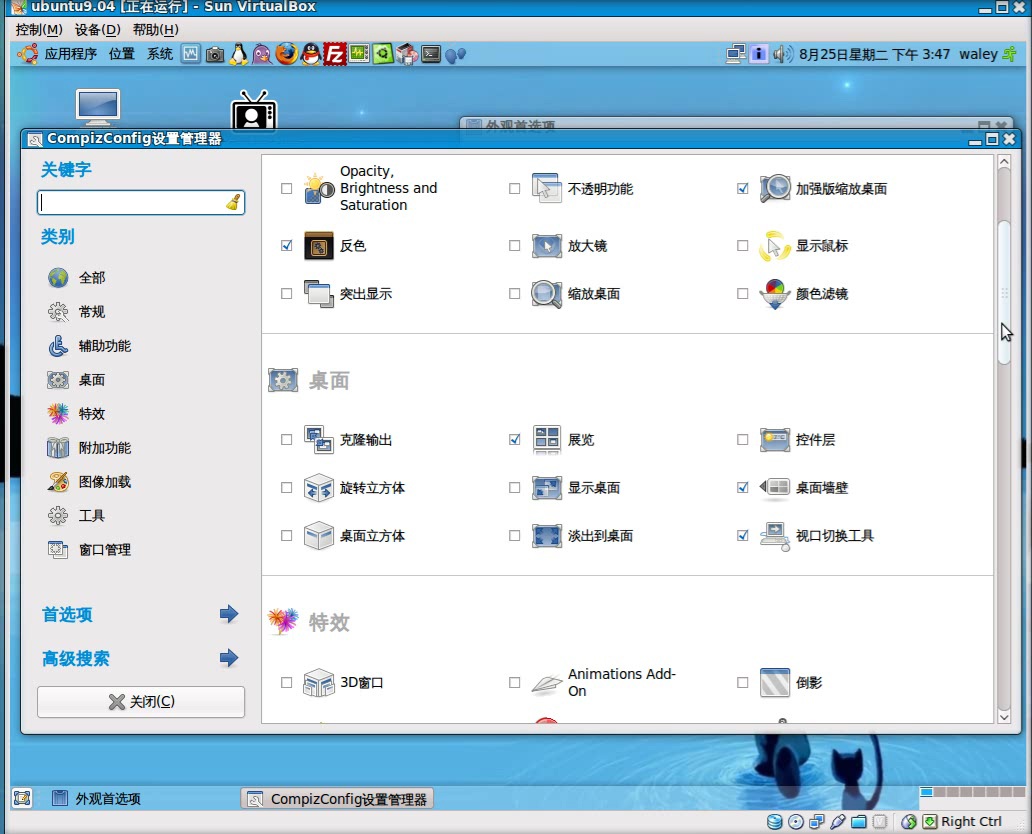Open the 视口切换工具 plugin icon
1032x834 pixels.
click(775, 536)
